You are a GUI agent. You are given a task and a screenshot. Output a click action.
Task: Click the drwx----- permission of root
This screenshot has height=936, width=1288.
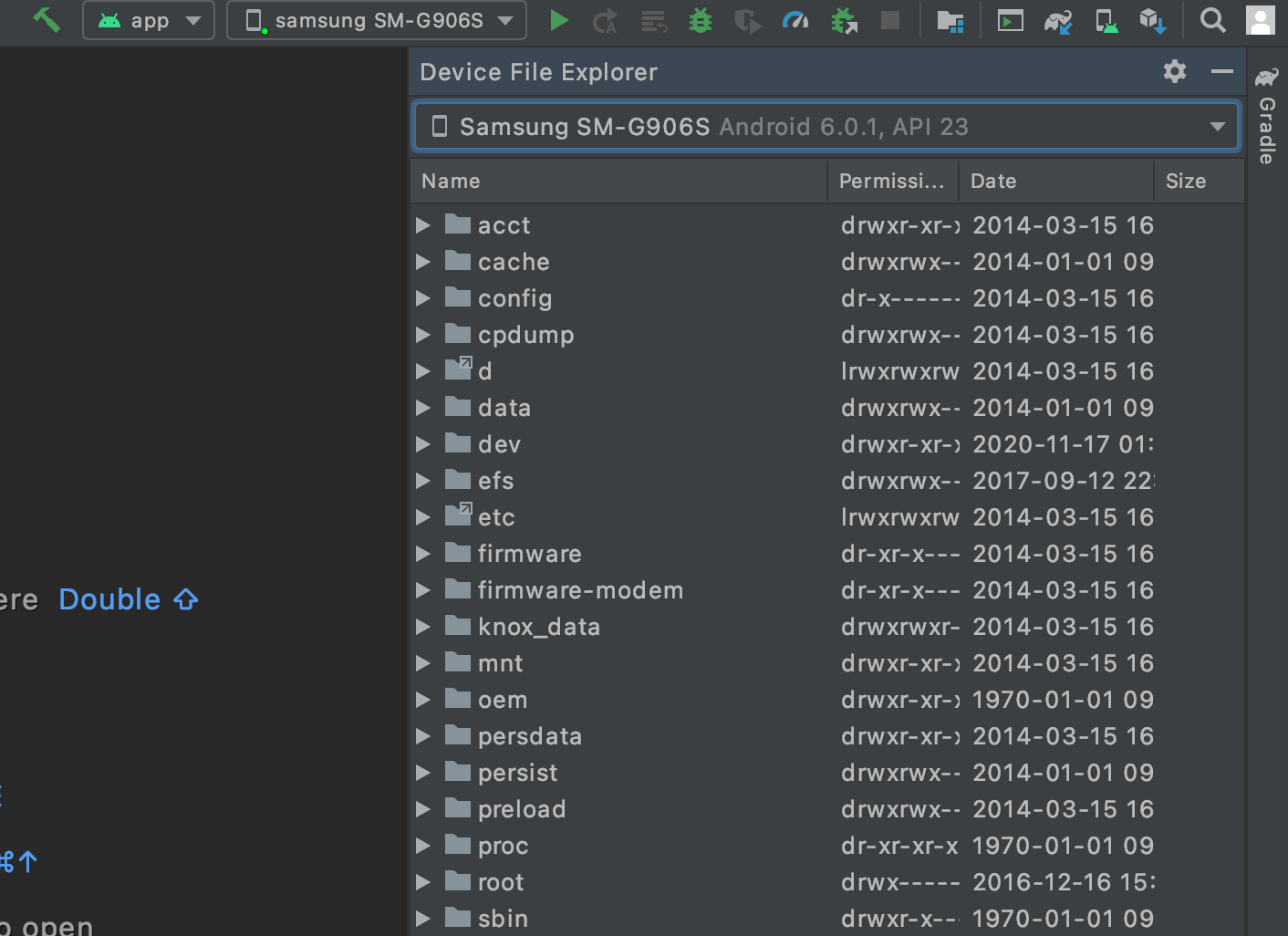click(900, 882)
